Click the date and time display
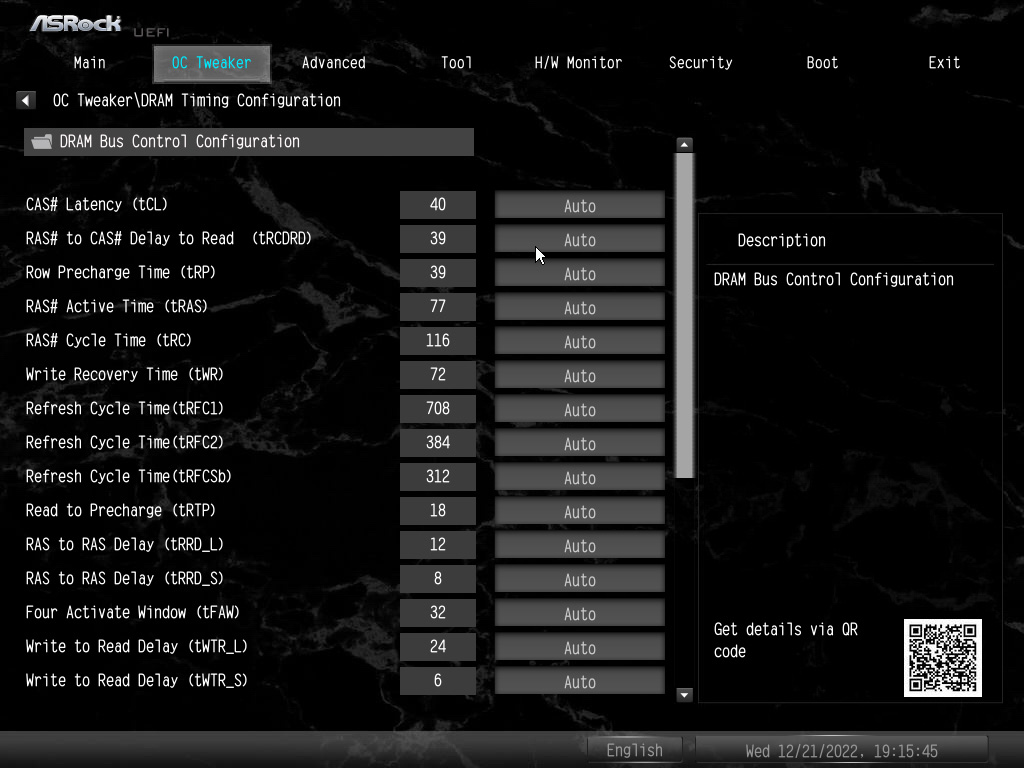Image resolution: width=1024 pixels, height=768 pixels. pyautogui.click(x=841, y=750)
